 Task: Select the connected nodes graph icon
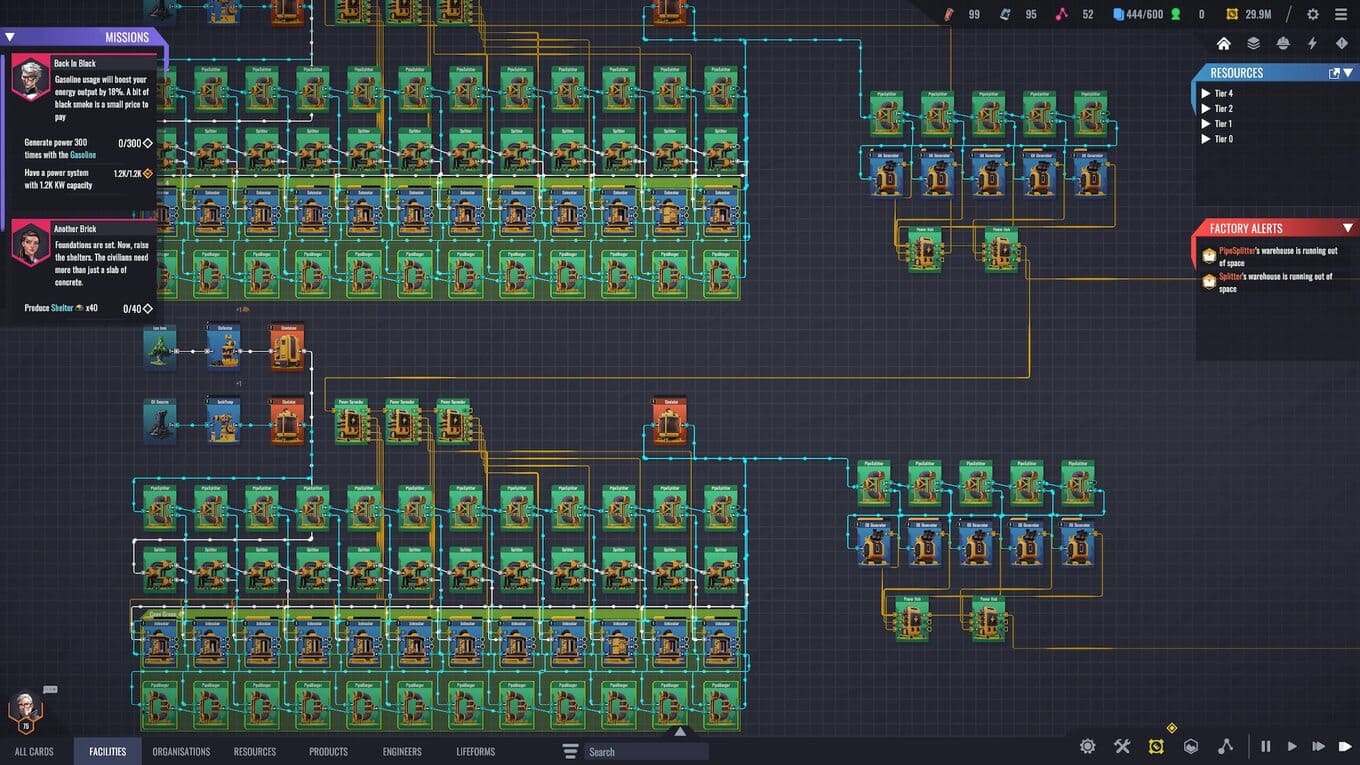(1225, 746)
